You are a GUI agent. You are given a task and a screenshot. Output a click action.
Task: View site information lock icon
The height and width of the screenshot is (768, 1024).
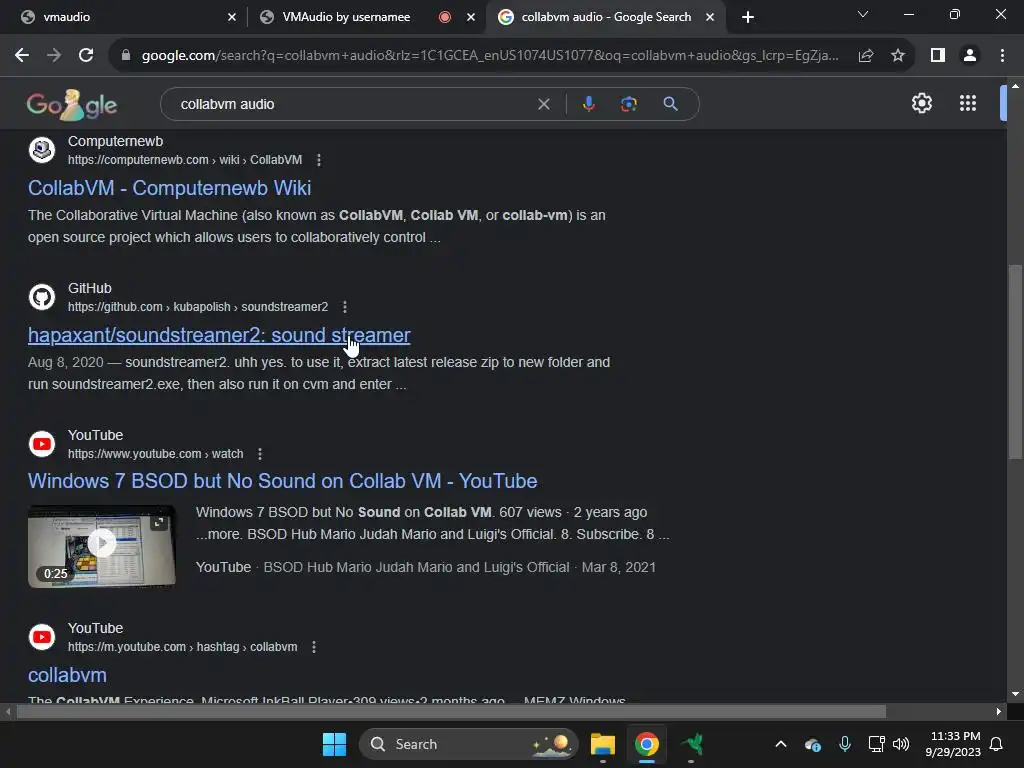(125, 56)
